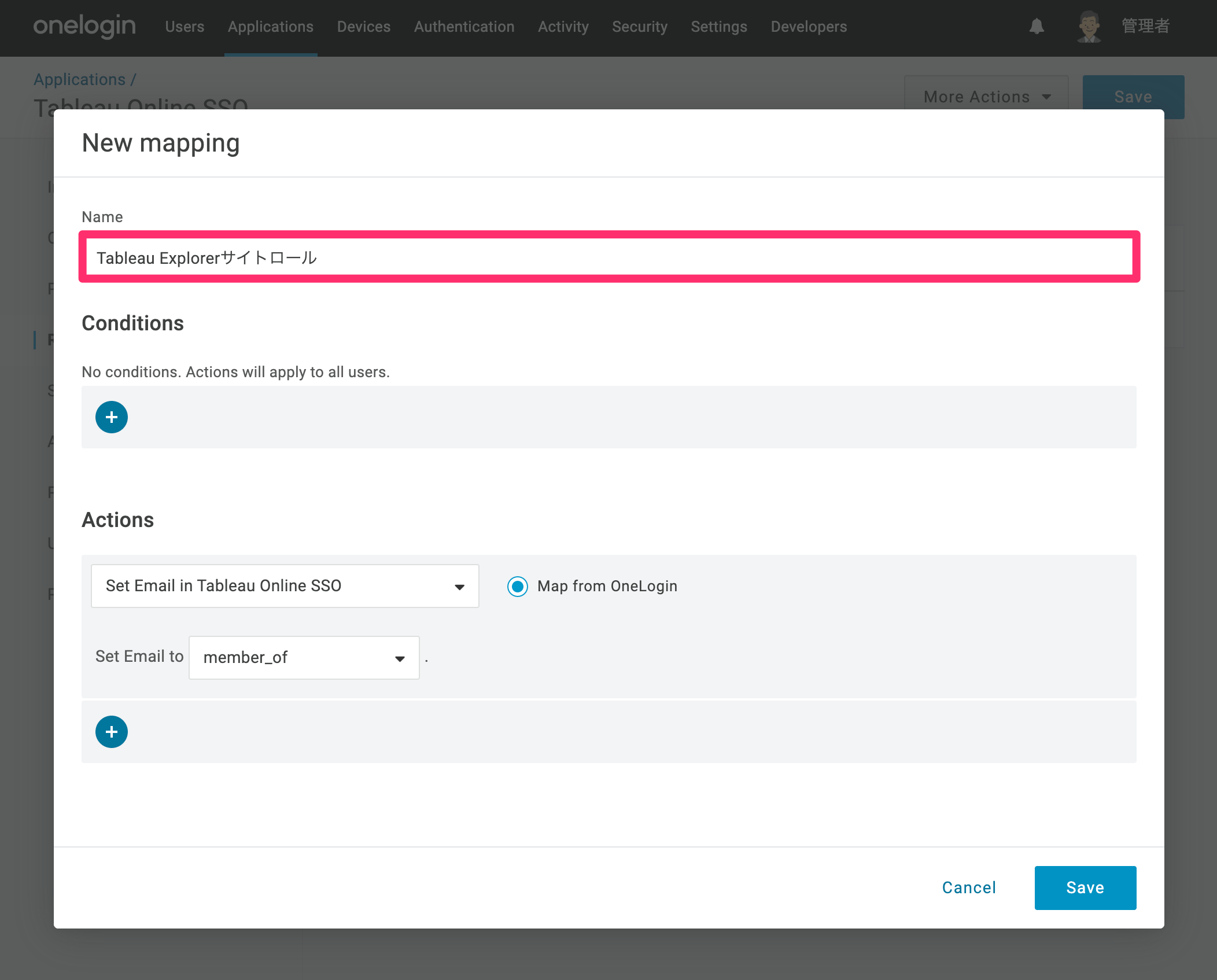Open the Security menu
Screen dimensions: 1217x980
(x=640, y=27)
